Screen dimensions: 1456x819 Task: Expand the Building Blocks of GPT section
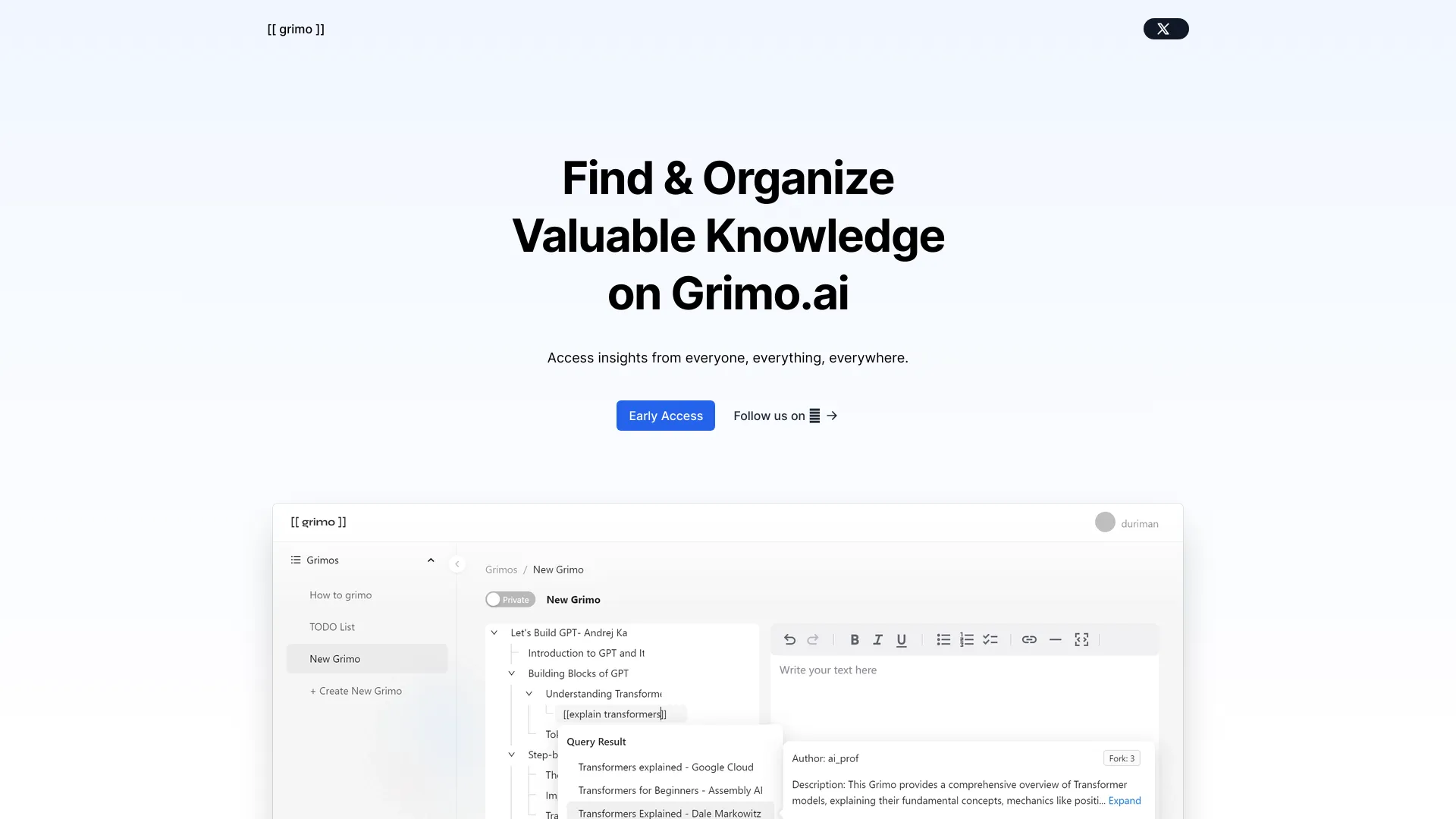513,672
